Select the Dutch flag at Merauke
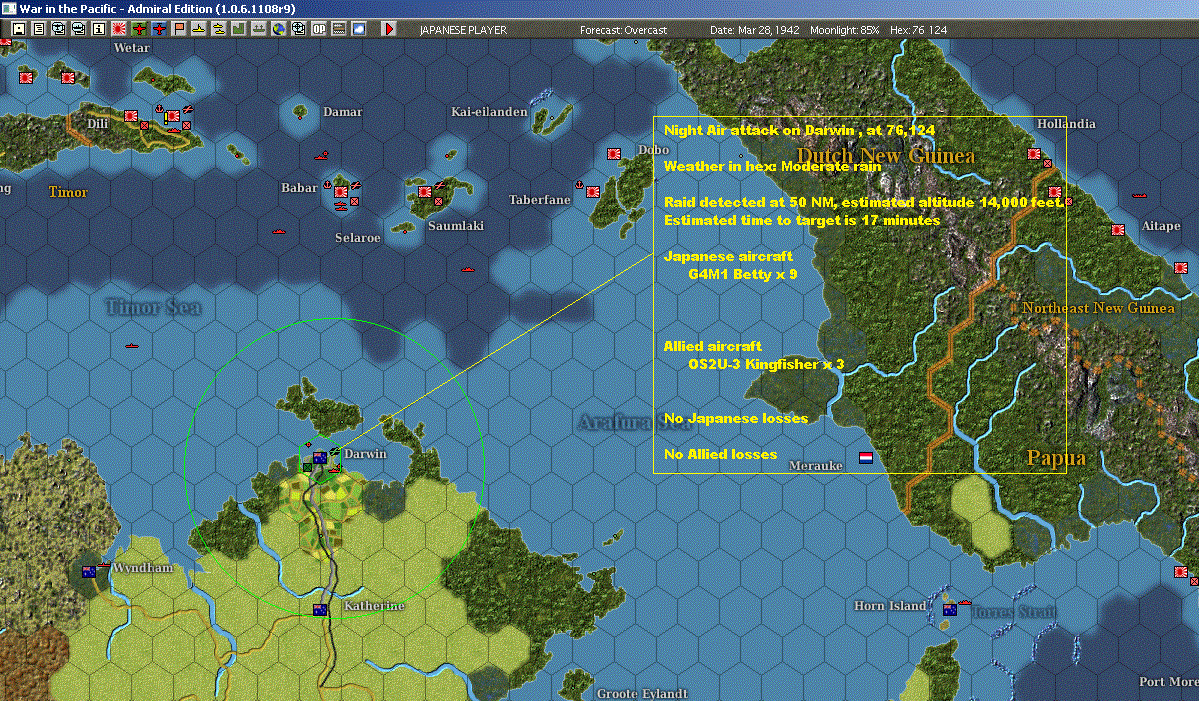The width and height of the screenshot is (1199, 701). 866,458
